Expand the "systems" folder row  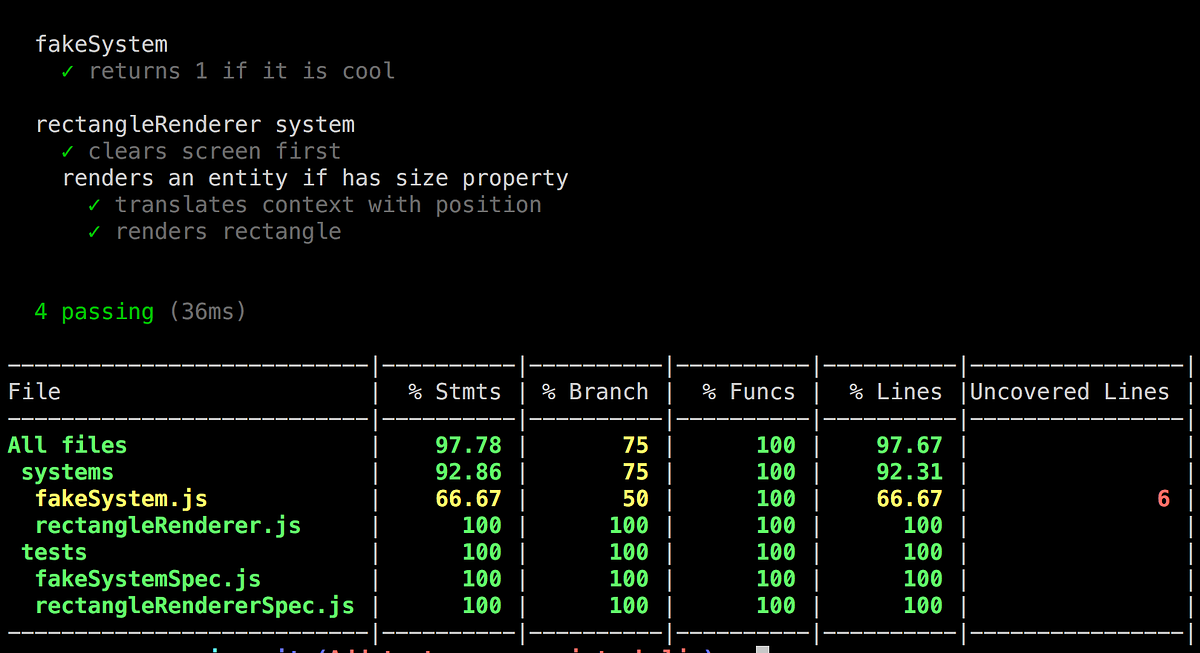tap(66, 471)
